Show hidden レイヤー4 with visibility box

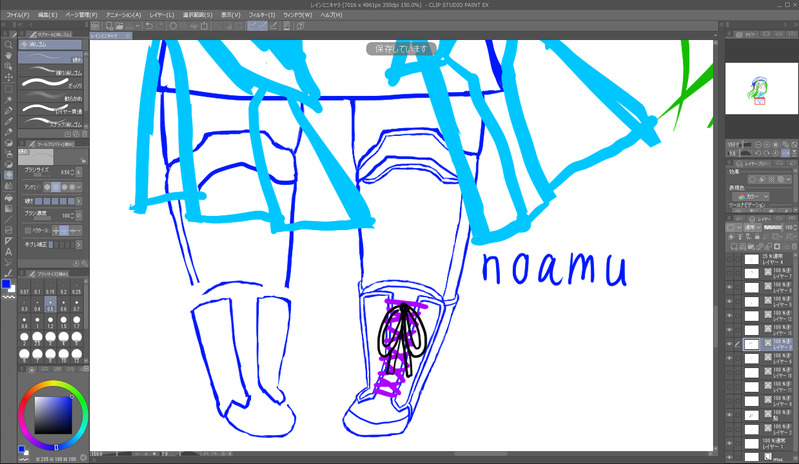tap(729, 259)
